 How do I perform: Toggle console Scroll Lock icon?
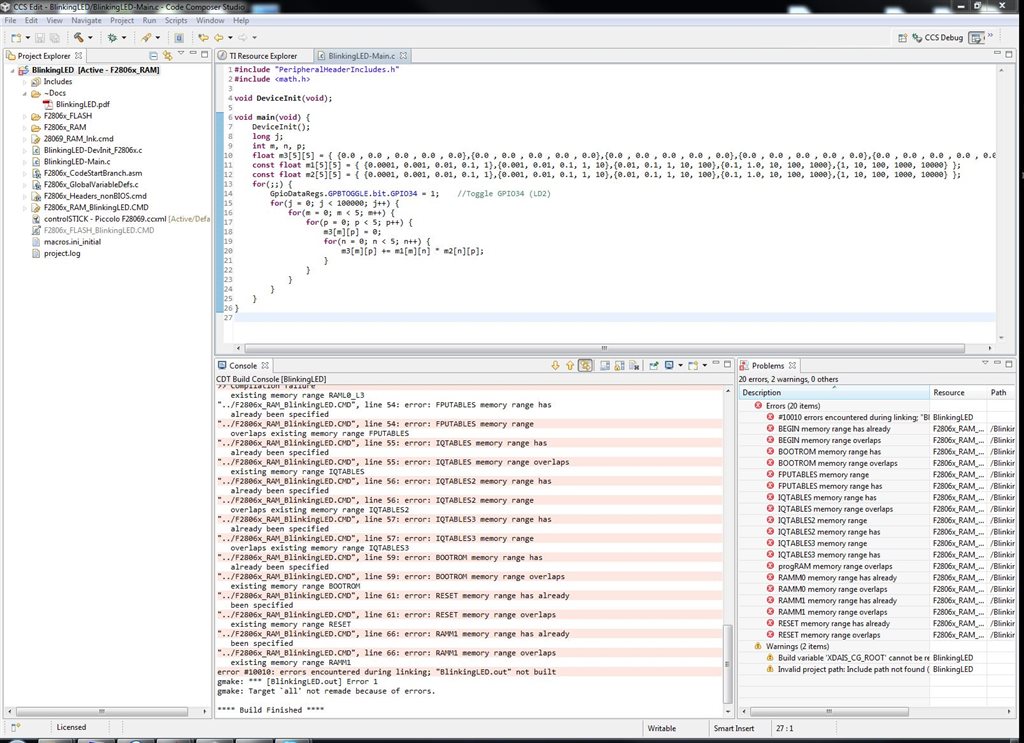[620, 366]
